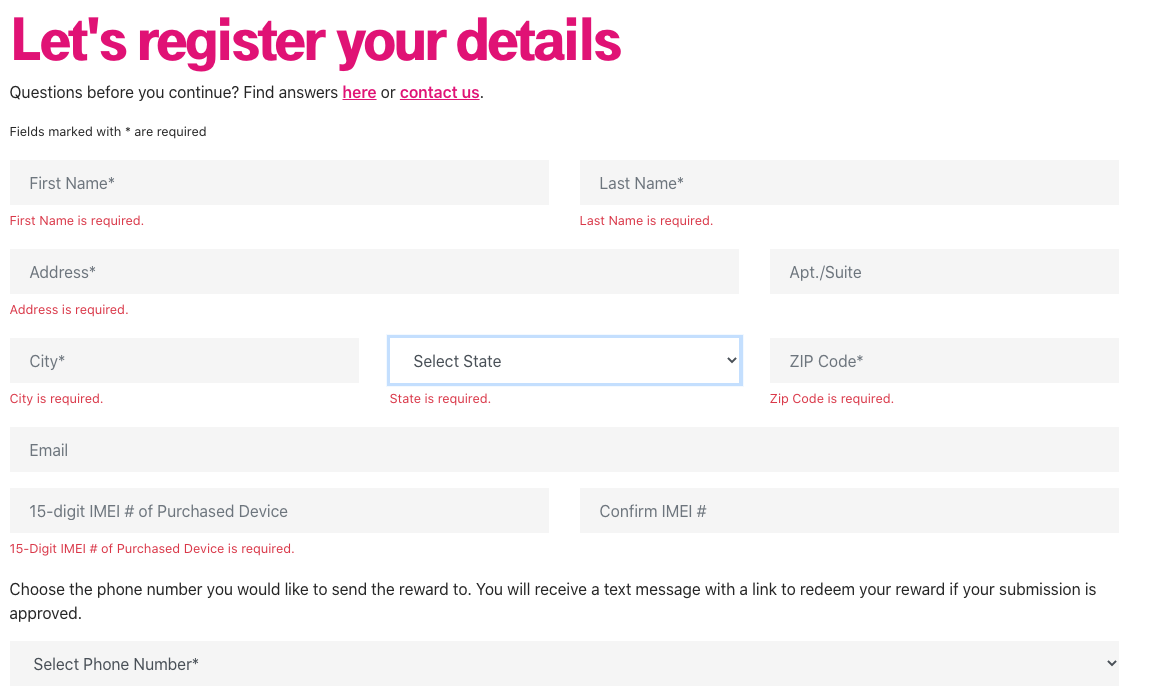Focus the Last Name text box
The height and width of the screenshot is (697, 1152).
coord(848,183)
